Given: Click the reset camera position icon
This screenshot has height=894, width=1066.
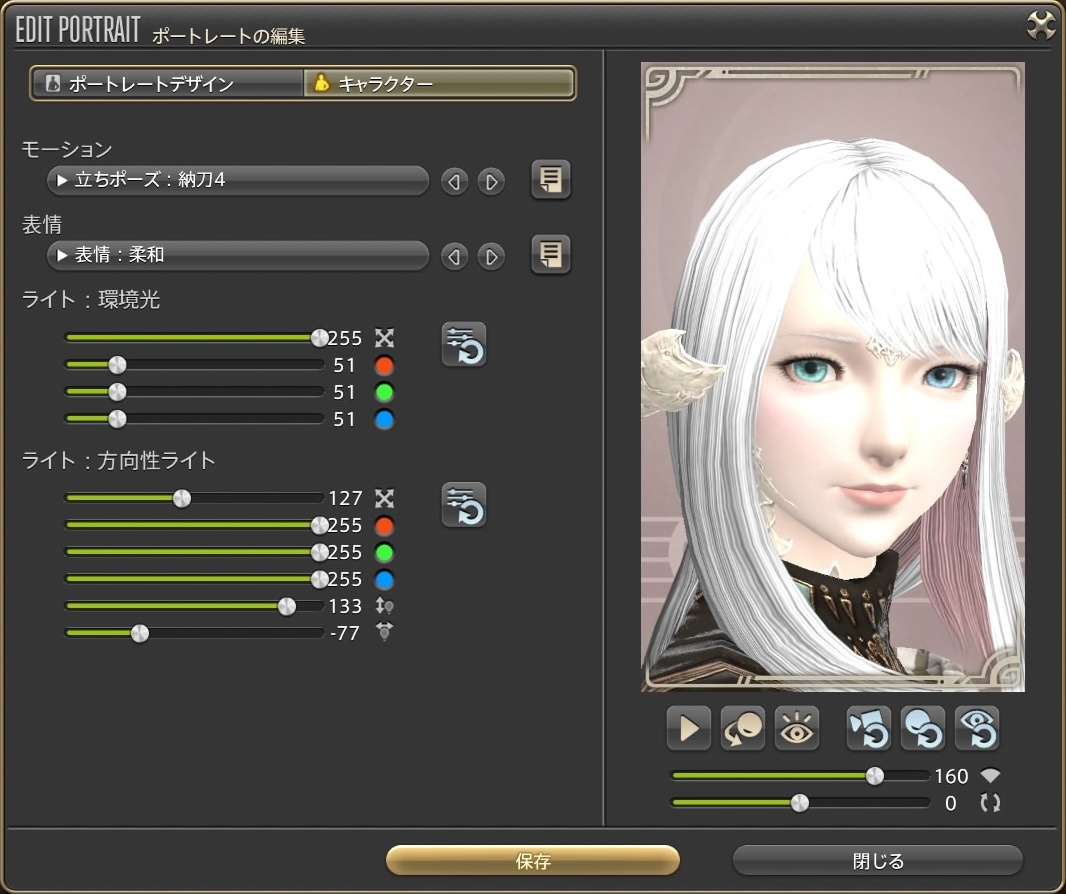Looking at the screenshot, I should tap(868, 728).
